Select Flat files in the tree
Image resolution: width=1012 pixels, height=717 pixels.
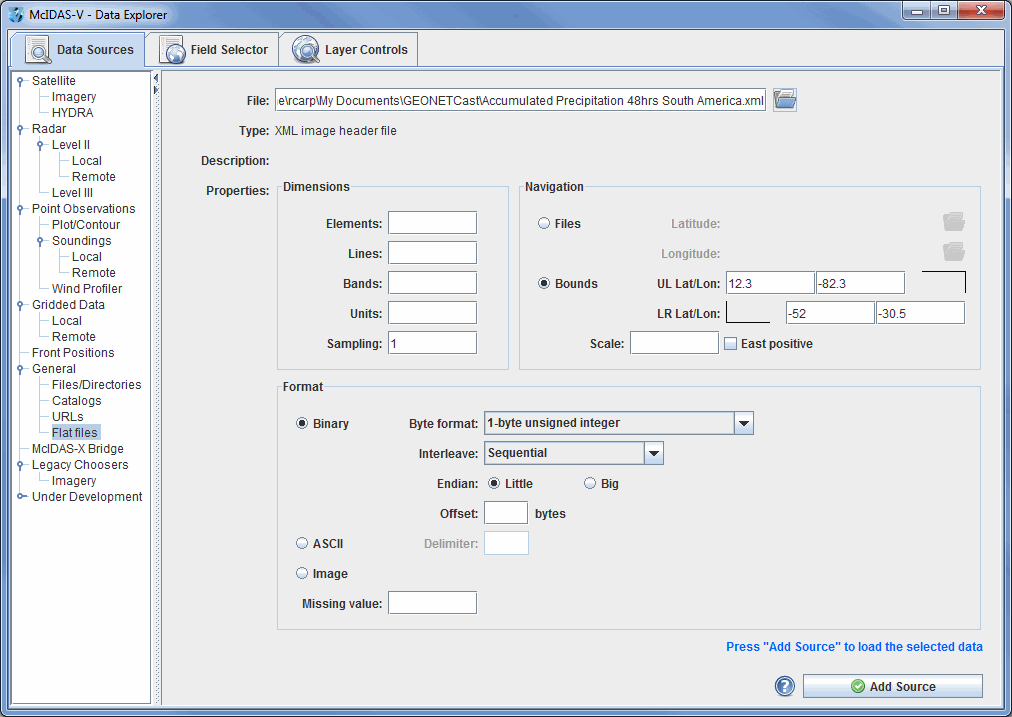[x=75, y=432]
